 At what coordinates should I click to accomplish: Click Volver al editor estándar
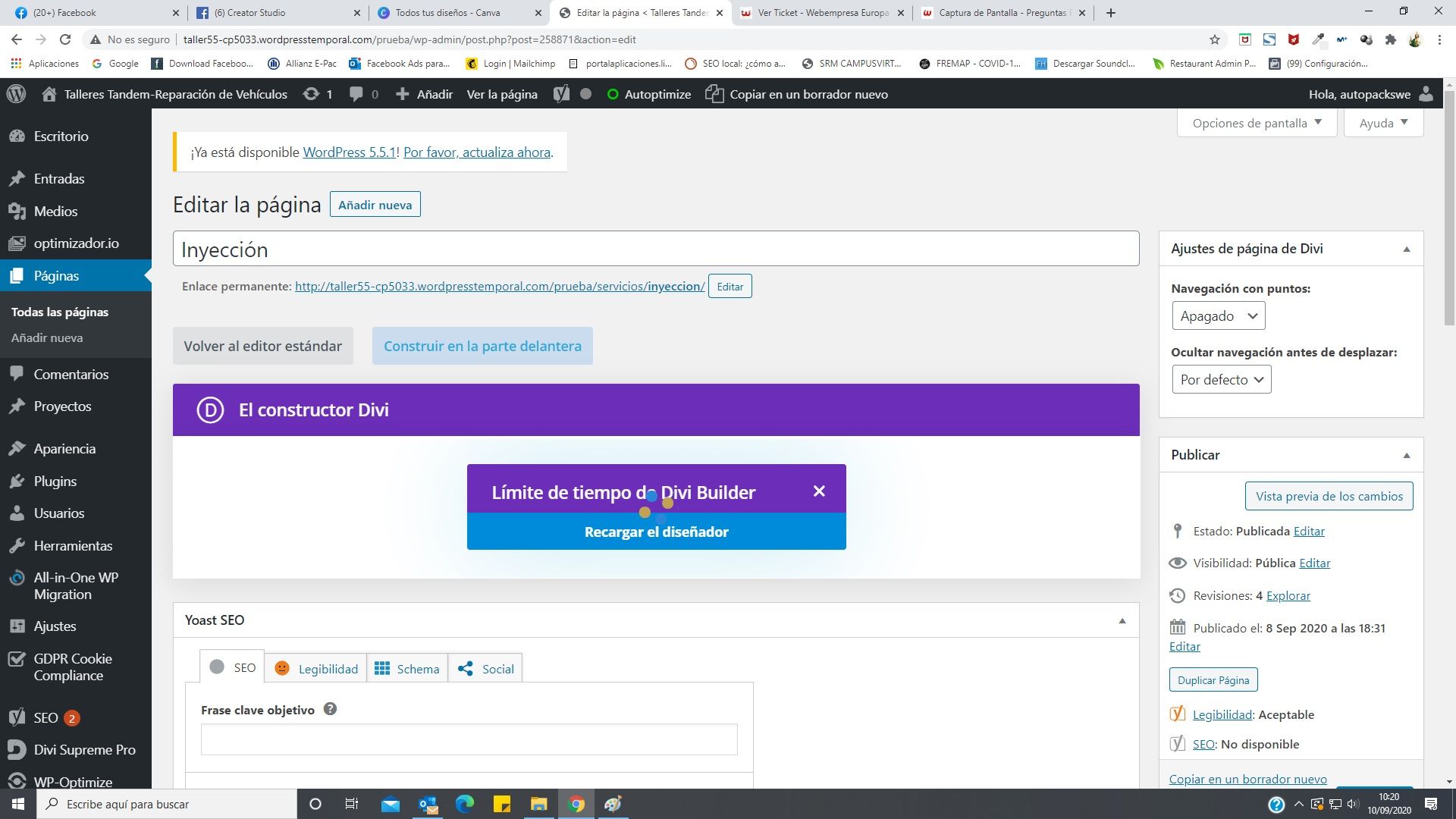262,346
